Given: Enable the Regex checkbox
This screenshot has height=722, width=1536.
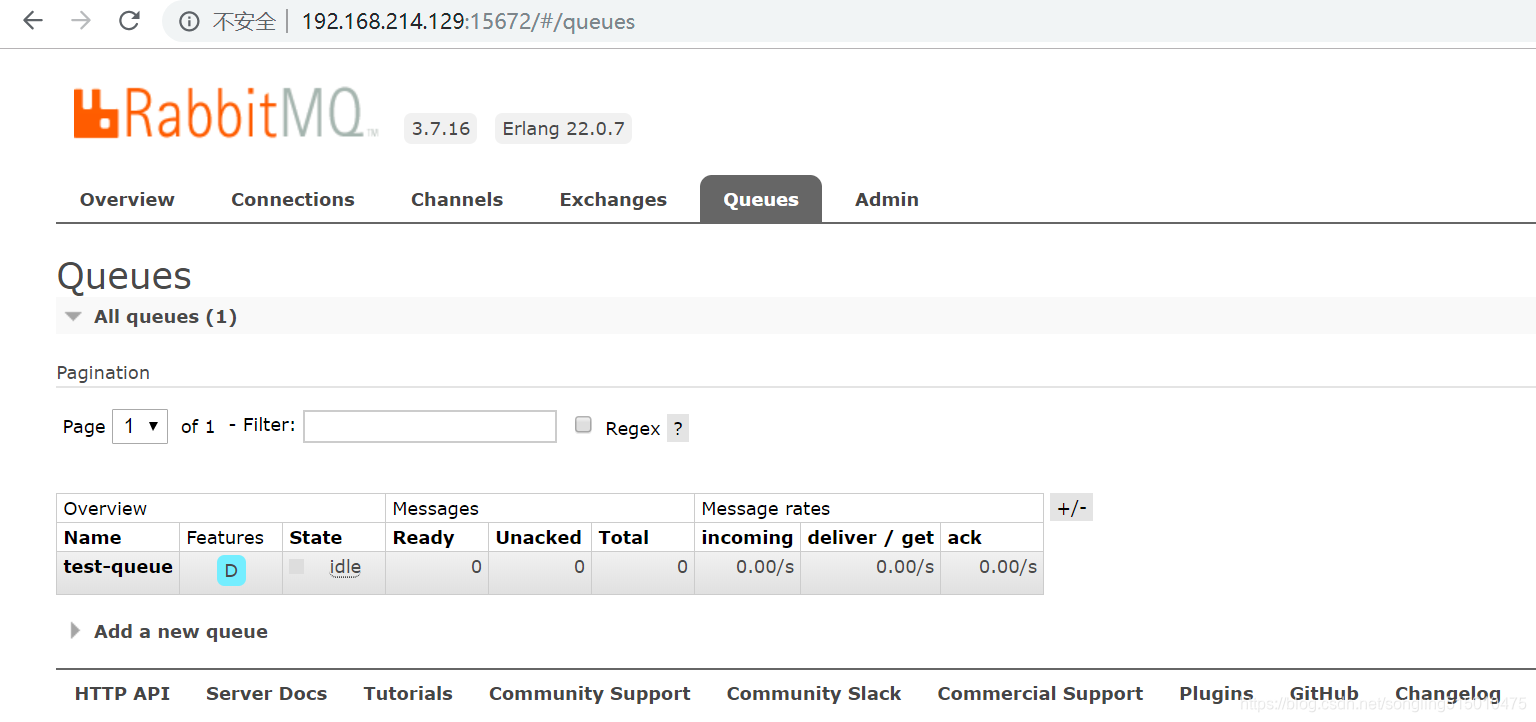Looking at the screenshot, I should pyautogui.click(x=583, y=424).
